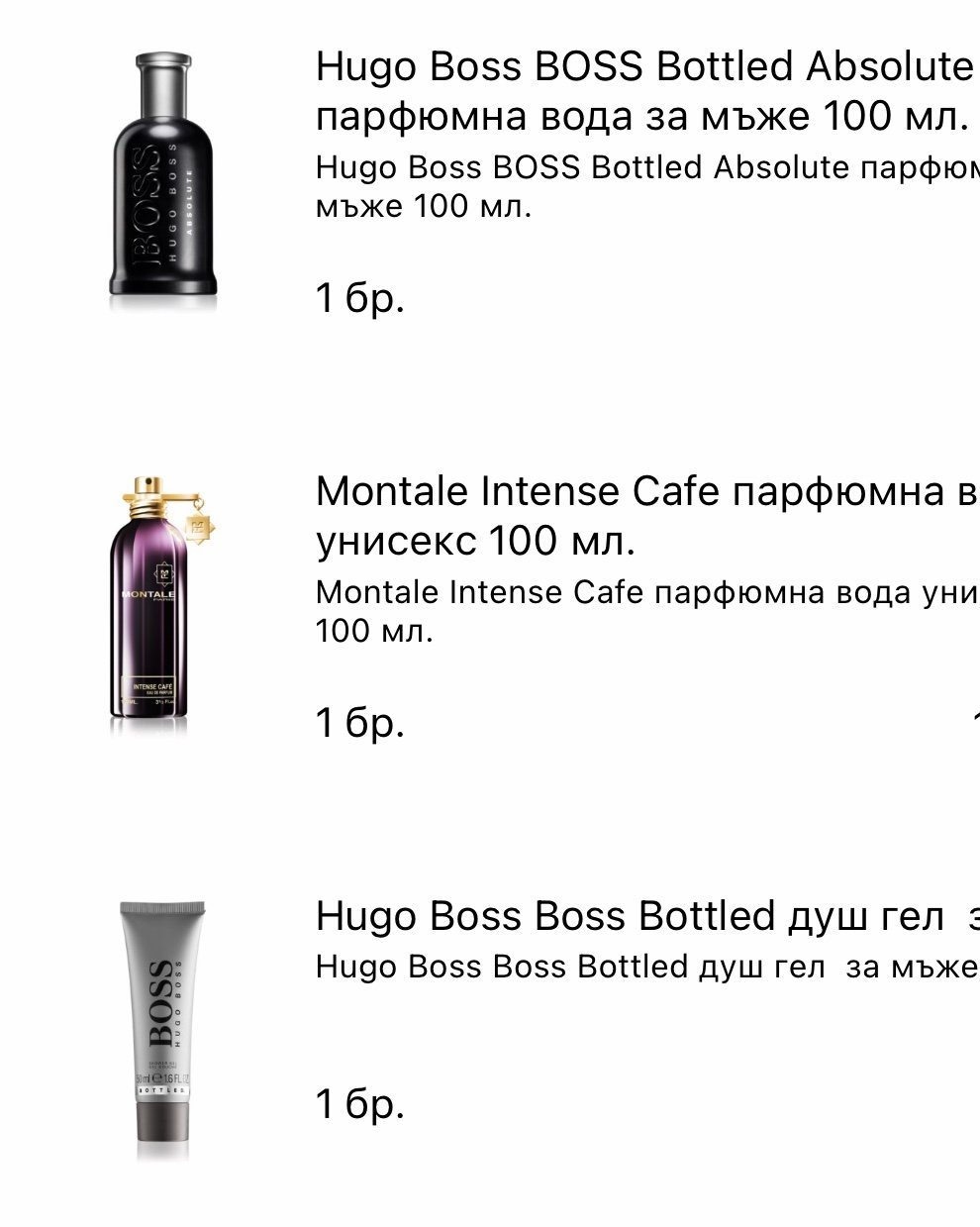980x1227 pixels.
Task: Click '1 бр.' quantity under Montale Intense Cafe
Action: point(360,723)
